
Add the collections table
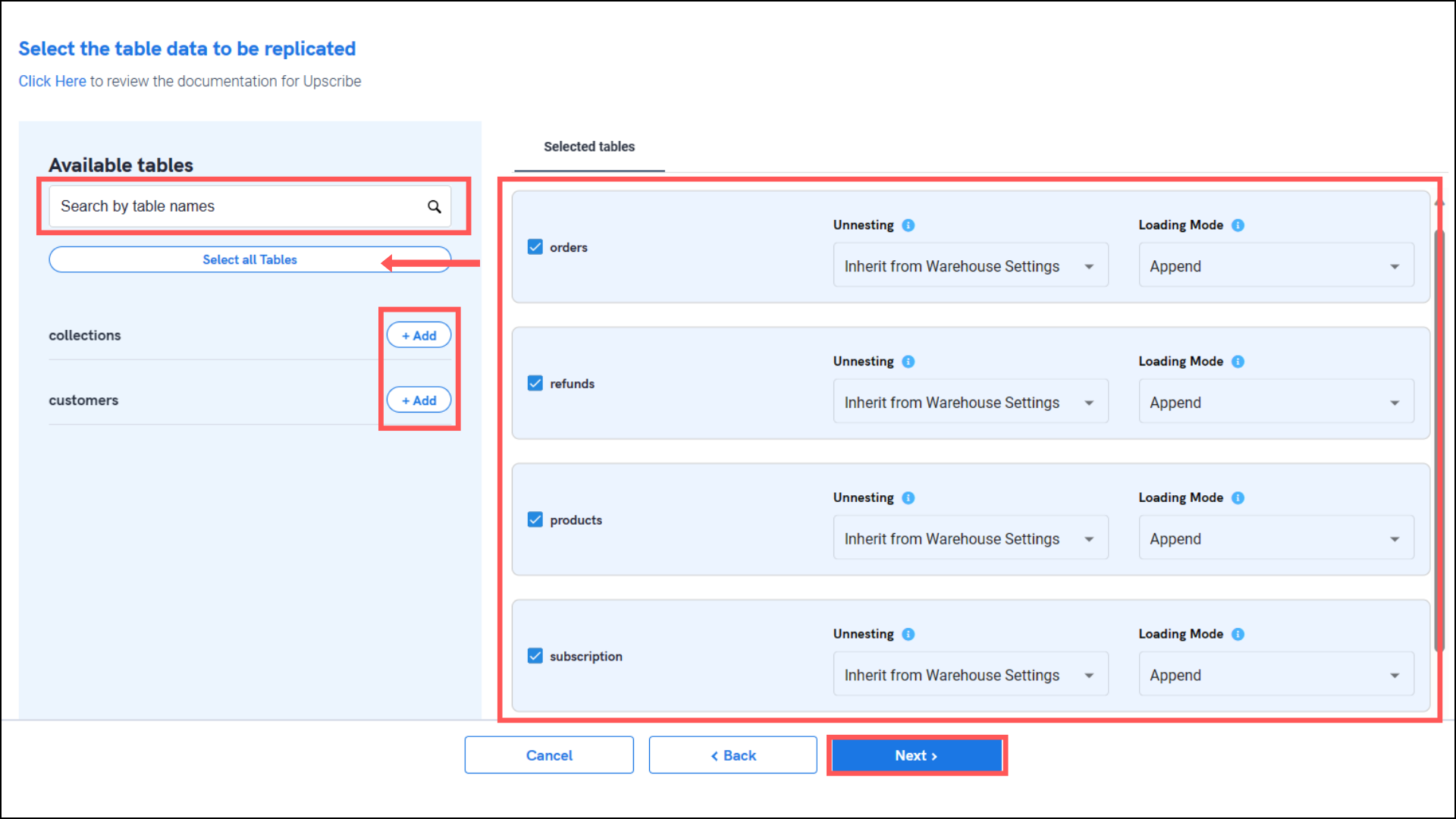419,335
